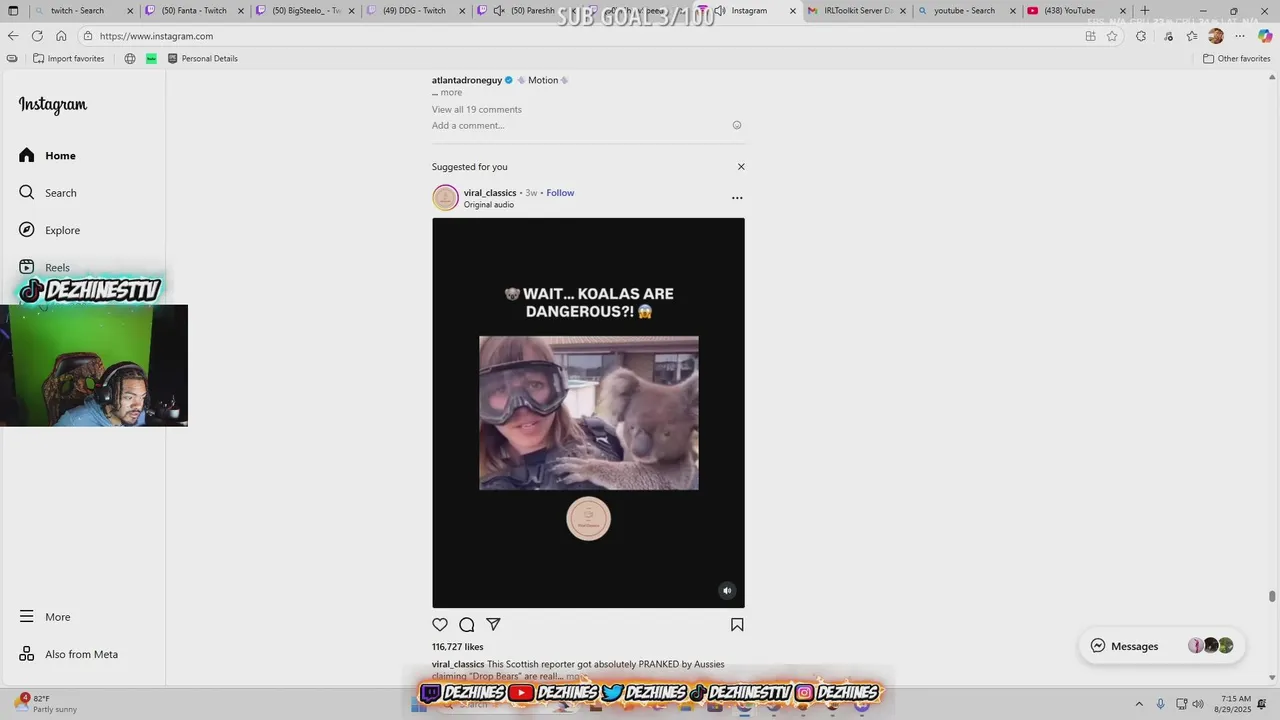Click the Instagram logo
This screenshot has width=1280, height=720.
(53, 105)
